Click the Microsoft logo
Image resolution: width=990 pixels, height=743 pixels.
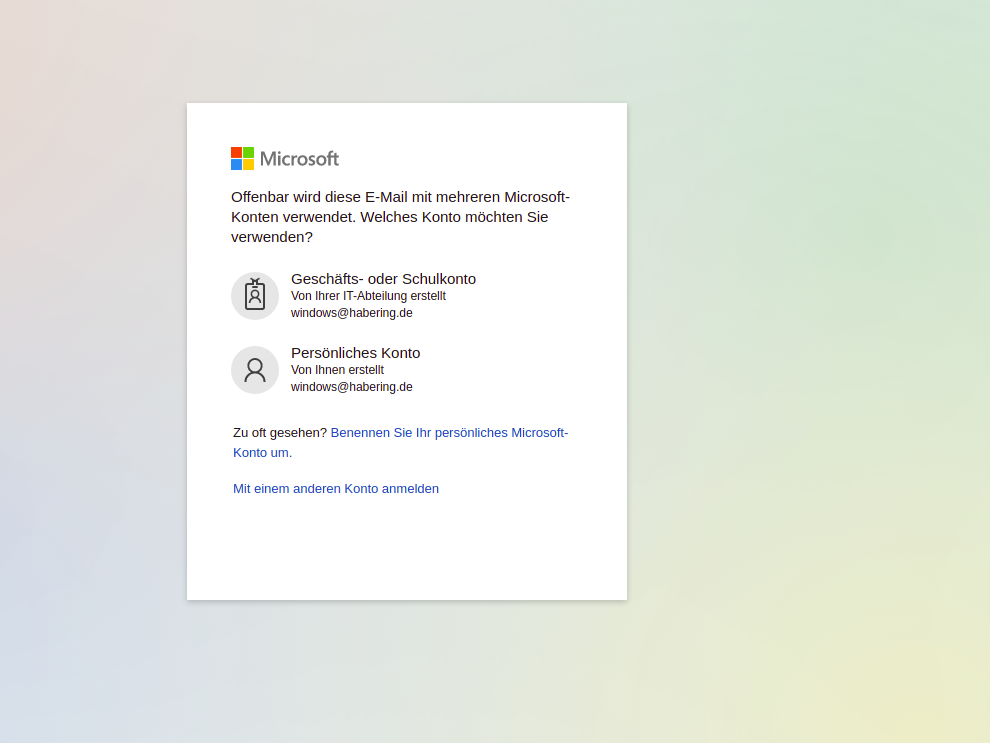click(x=285, y=158)
